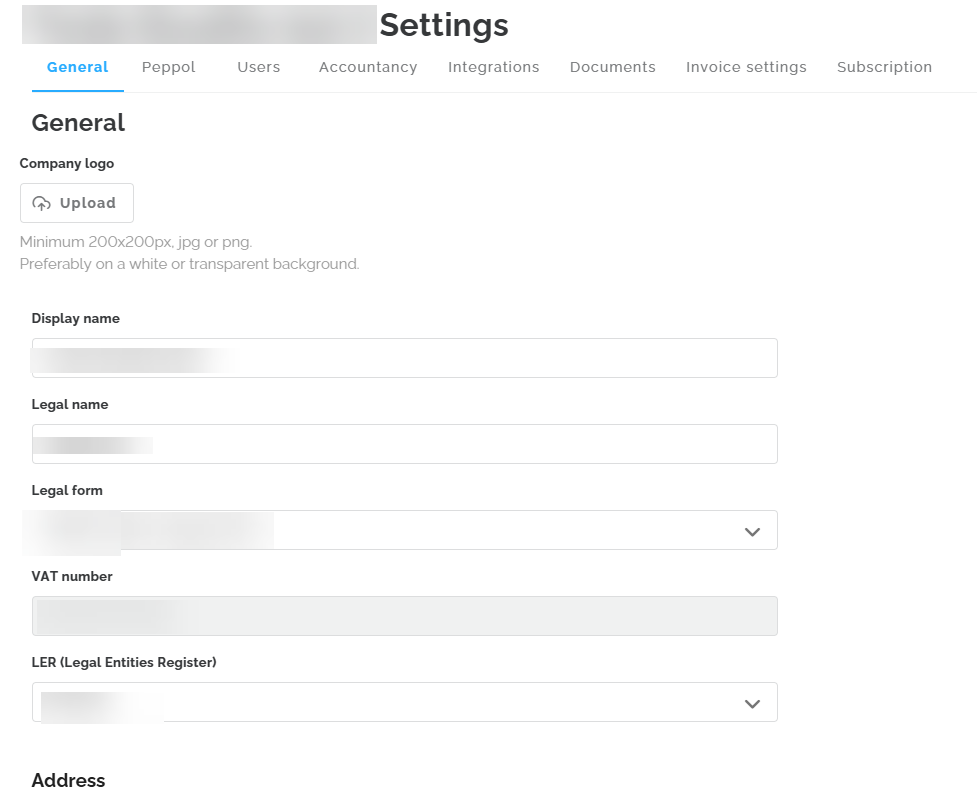The image size is (977, 803).
Task: Click the Legal form chevron arrow
Action: (x=752, y=531)
